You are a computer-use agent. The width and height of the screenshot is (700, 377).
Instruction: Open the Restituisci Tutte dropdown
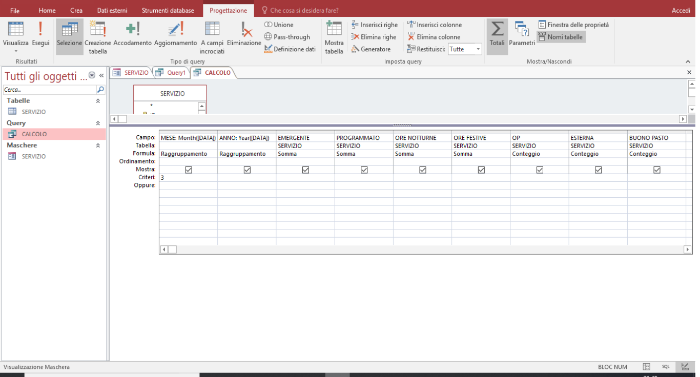pos(478,49)
